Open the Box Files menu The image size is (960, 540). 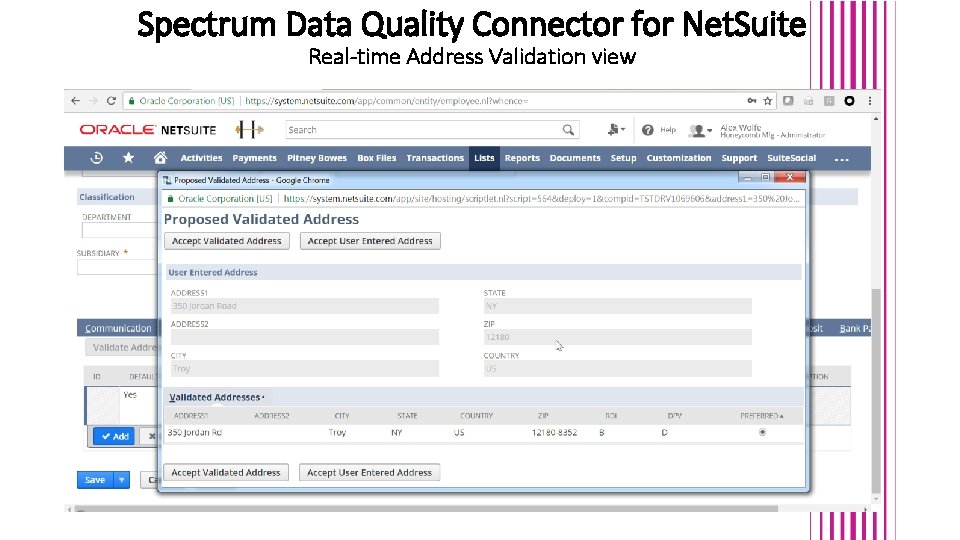click(377, 158)
